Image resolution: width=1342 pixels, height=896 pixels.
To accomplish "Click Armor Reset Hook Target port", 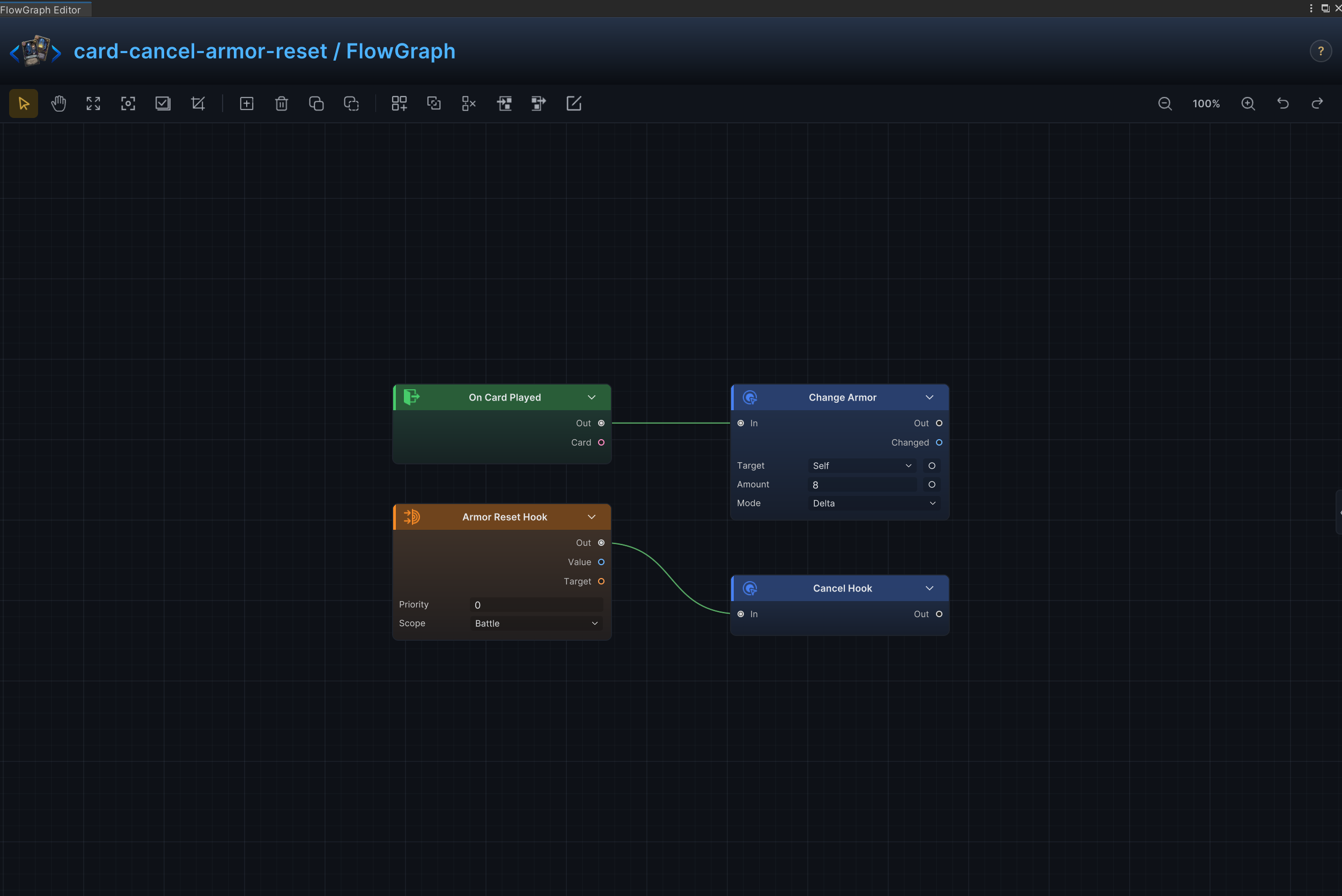I will (x=601, y=581).
